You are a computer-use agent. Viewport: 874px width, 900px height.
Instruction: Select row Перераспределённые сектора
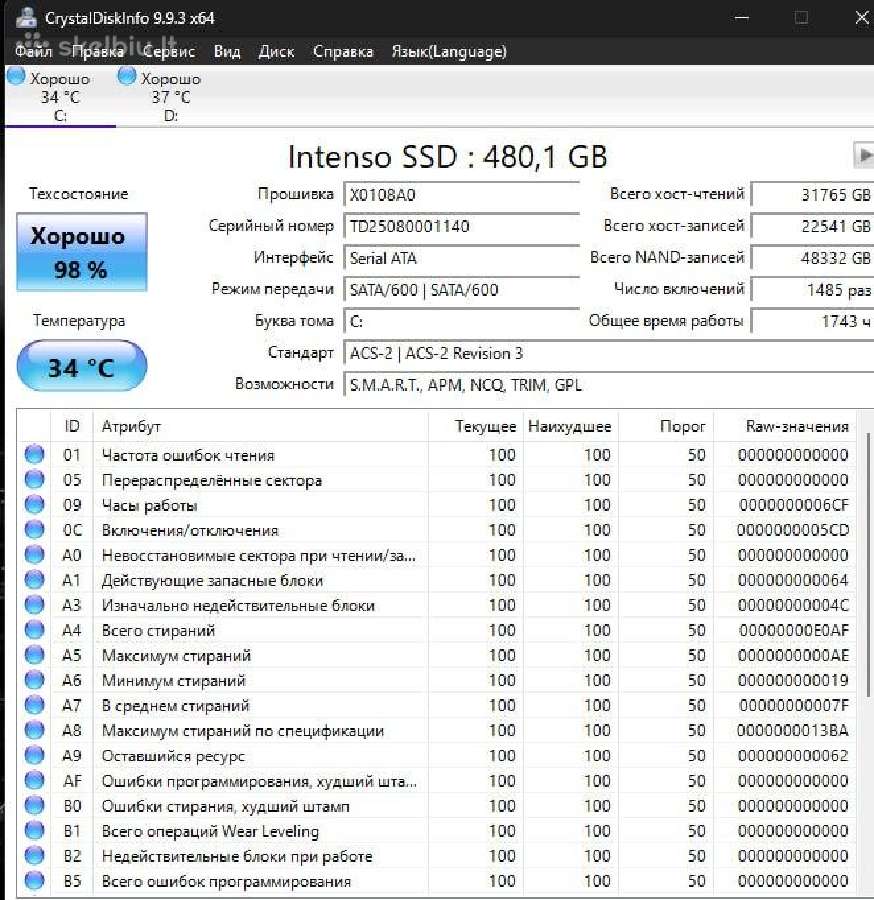coord(436,480)
